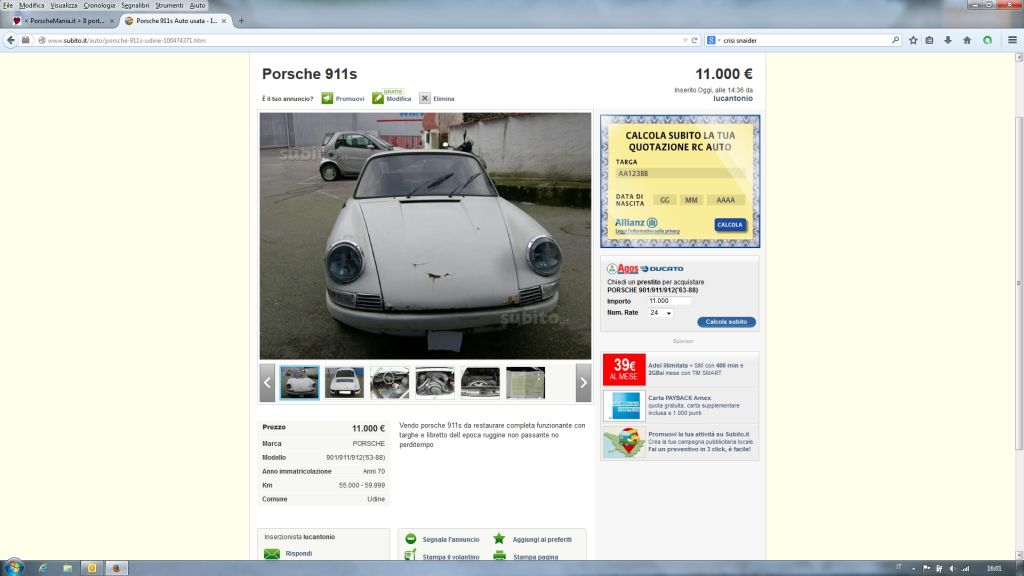Click the search magnifier icon in search bar

point(895,40)
